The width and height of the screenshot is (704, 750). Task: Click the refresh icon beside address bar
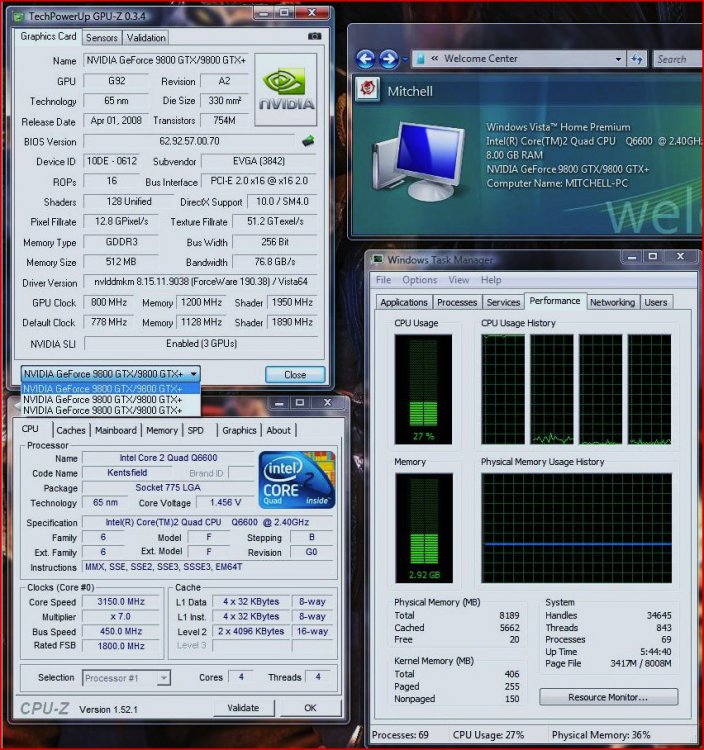[x=637, y=59]
